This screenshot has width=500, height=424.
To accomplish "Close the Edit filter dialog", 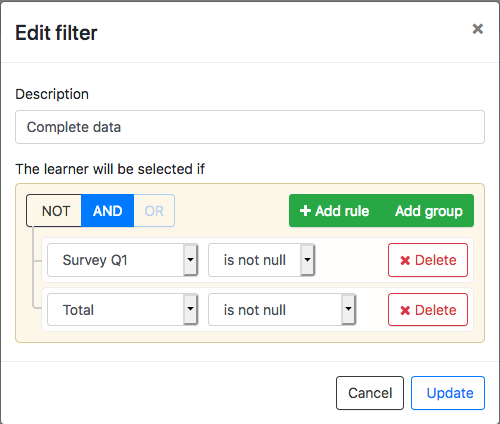I will pos(478,29).
